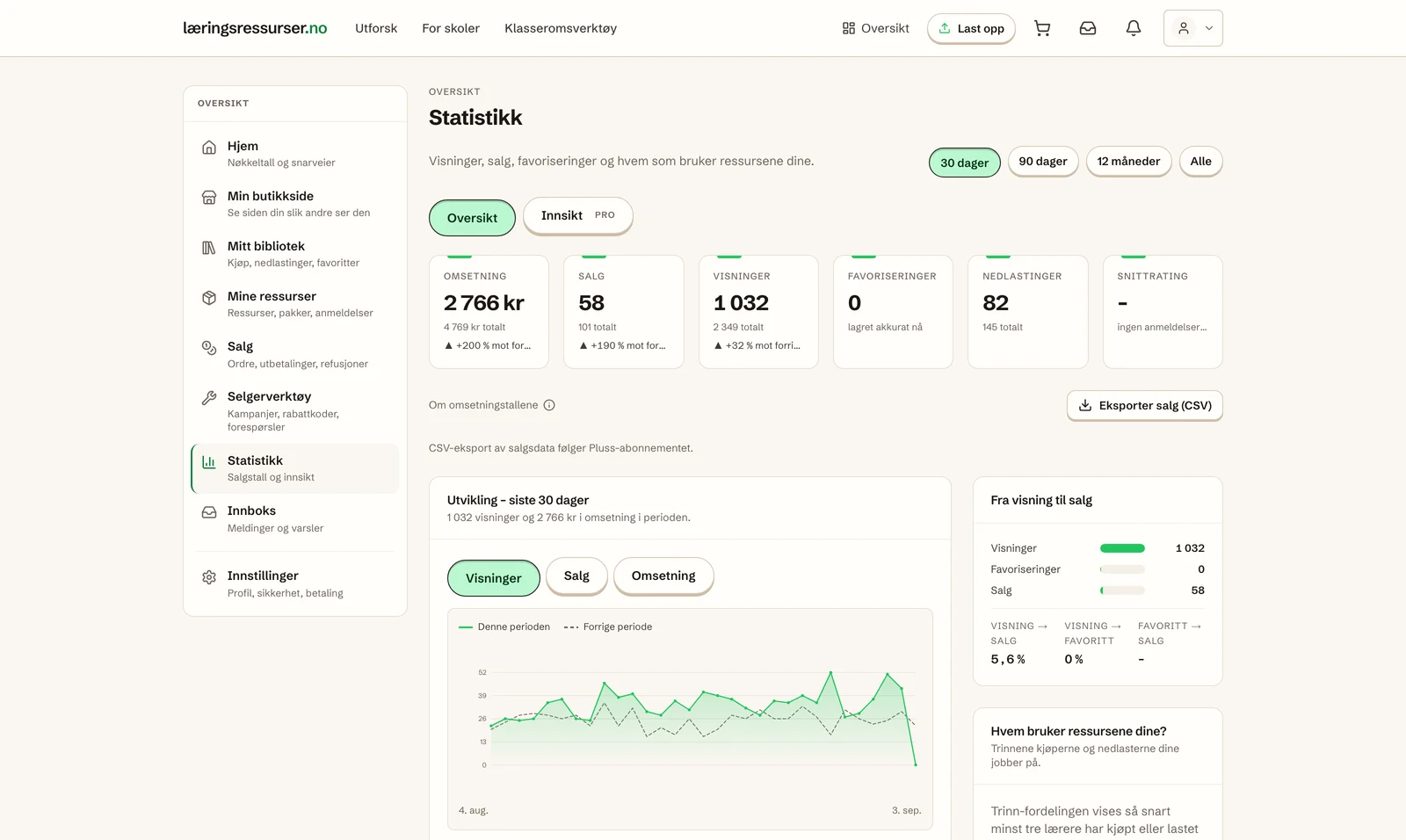Viewport: 1406px width, 840px height.
Task: Click the Visninger 1 032 stat card
Action: point(758,312)
